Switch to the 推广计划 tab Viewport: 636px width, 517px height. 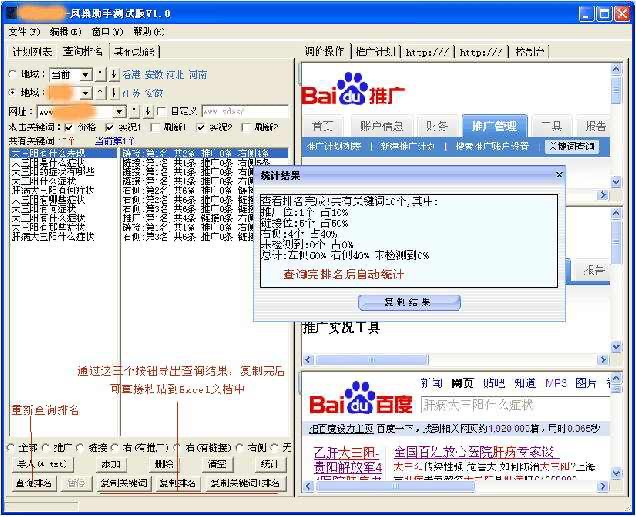tap(376, 51)
